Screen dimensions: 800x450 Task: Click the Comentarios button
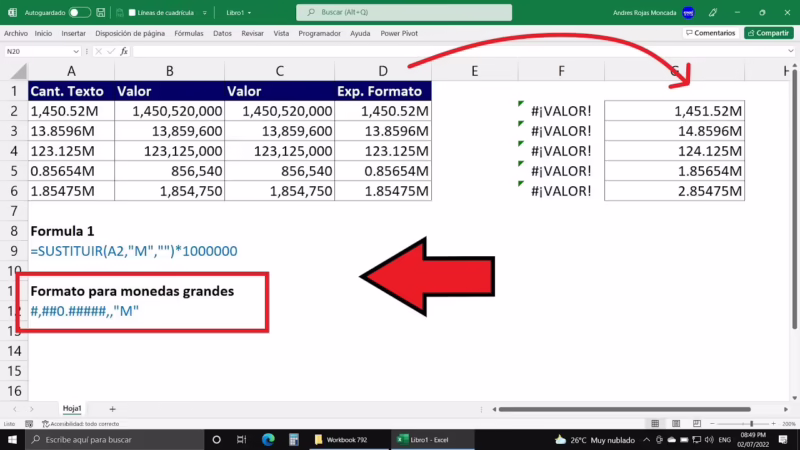(711, 33)
